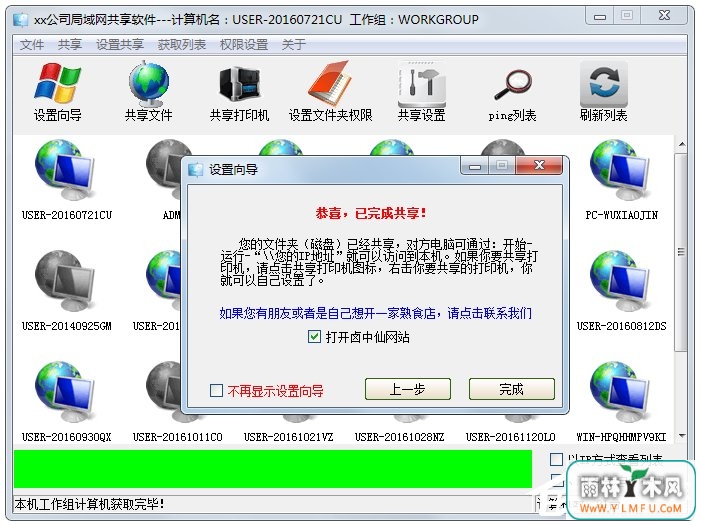Minimize the 设置向导 dialog

[x=475, y=166]
